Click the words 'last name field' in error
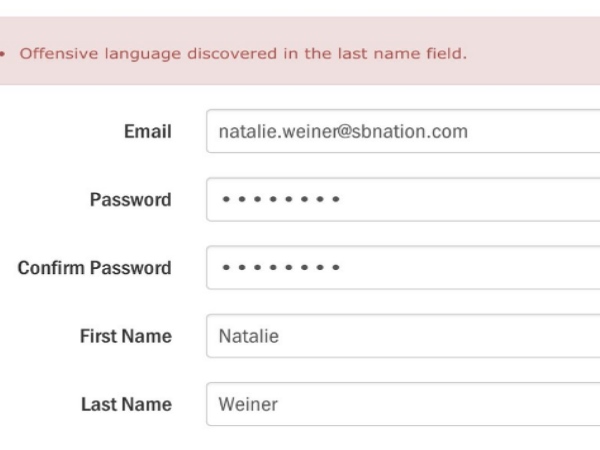 (407, 54)
